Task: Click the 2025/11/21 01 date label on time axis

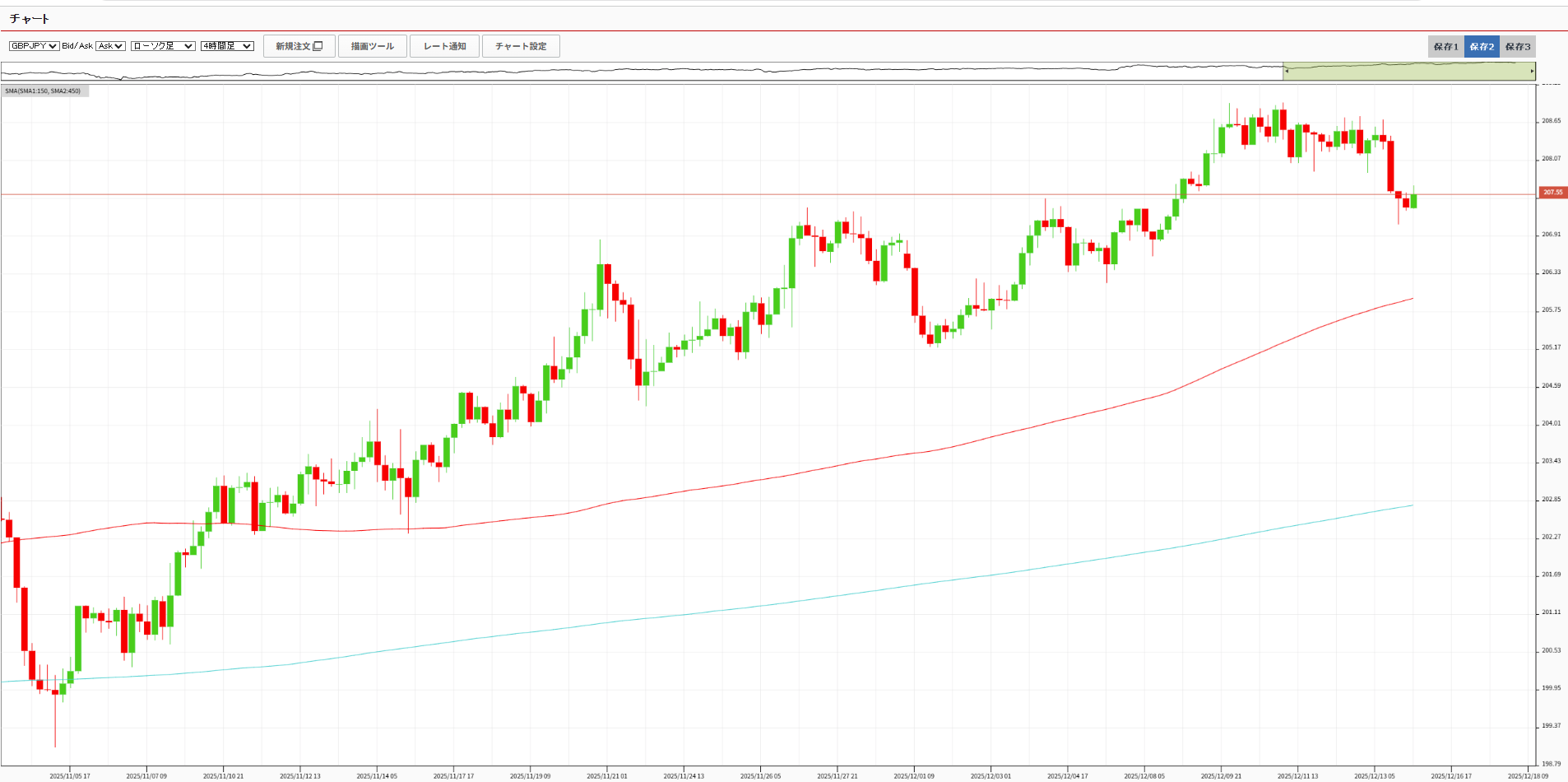Action: point(607,775)
